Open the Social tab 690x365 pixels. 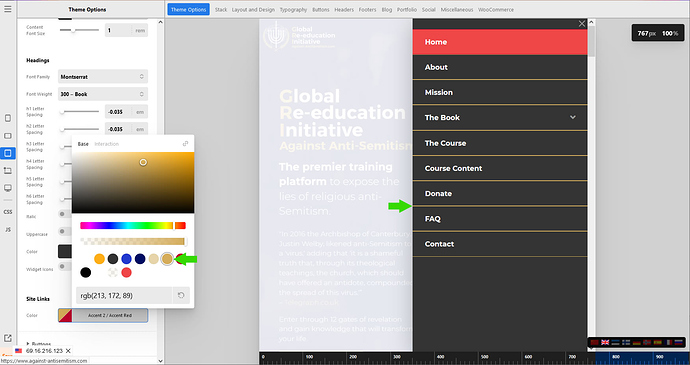(x=429, y=10)
